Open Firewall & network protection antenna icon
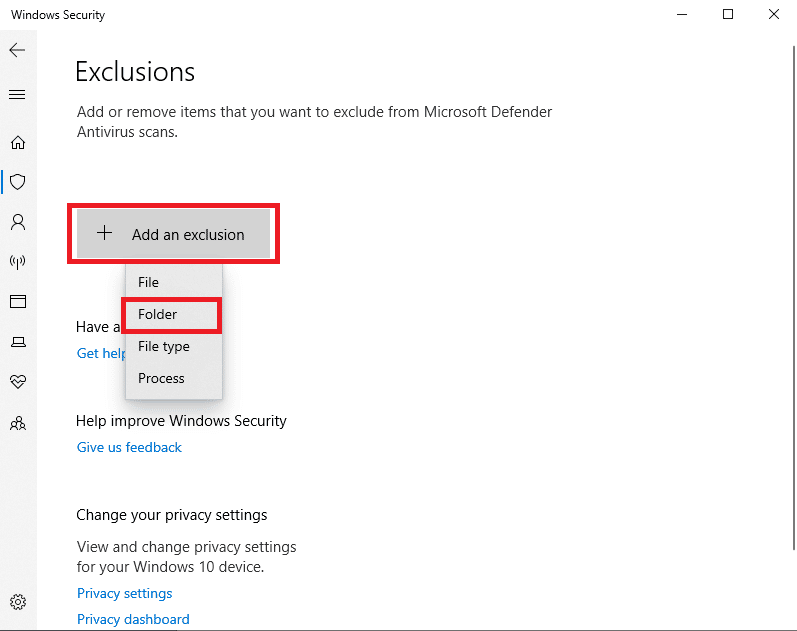This screenshot has height=631, width=797. tap(18, 262)
